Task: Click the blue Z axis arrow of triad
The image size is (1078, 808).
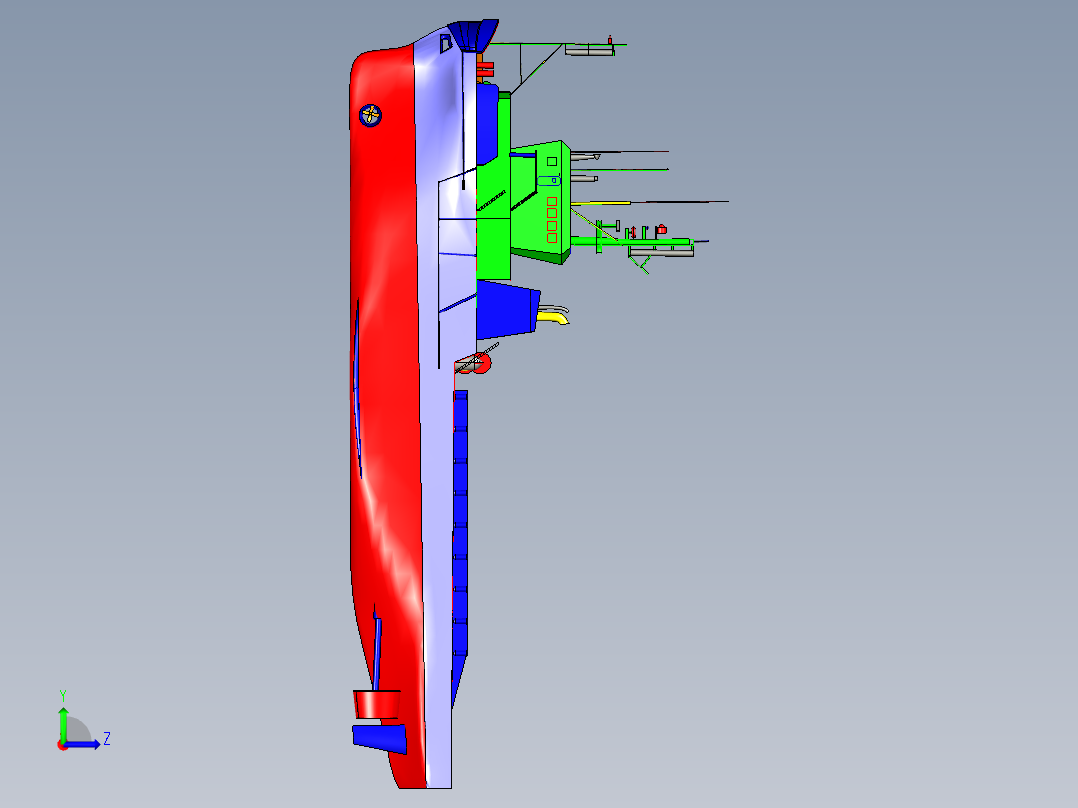Action: click(x=84, y=745)
